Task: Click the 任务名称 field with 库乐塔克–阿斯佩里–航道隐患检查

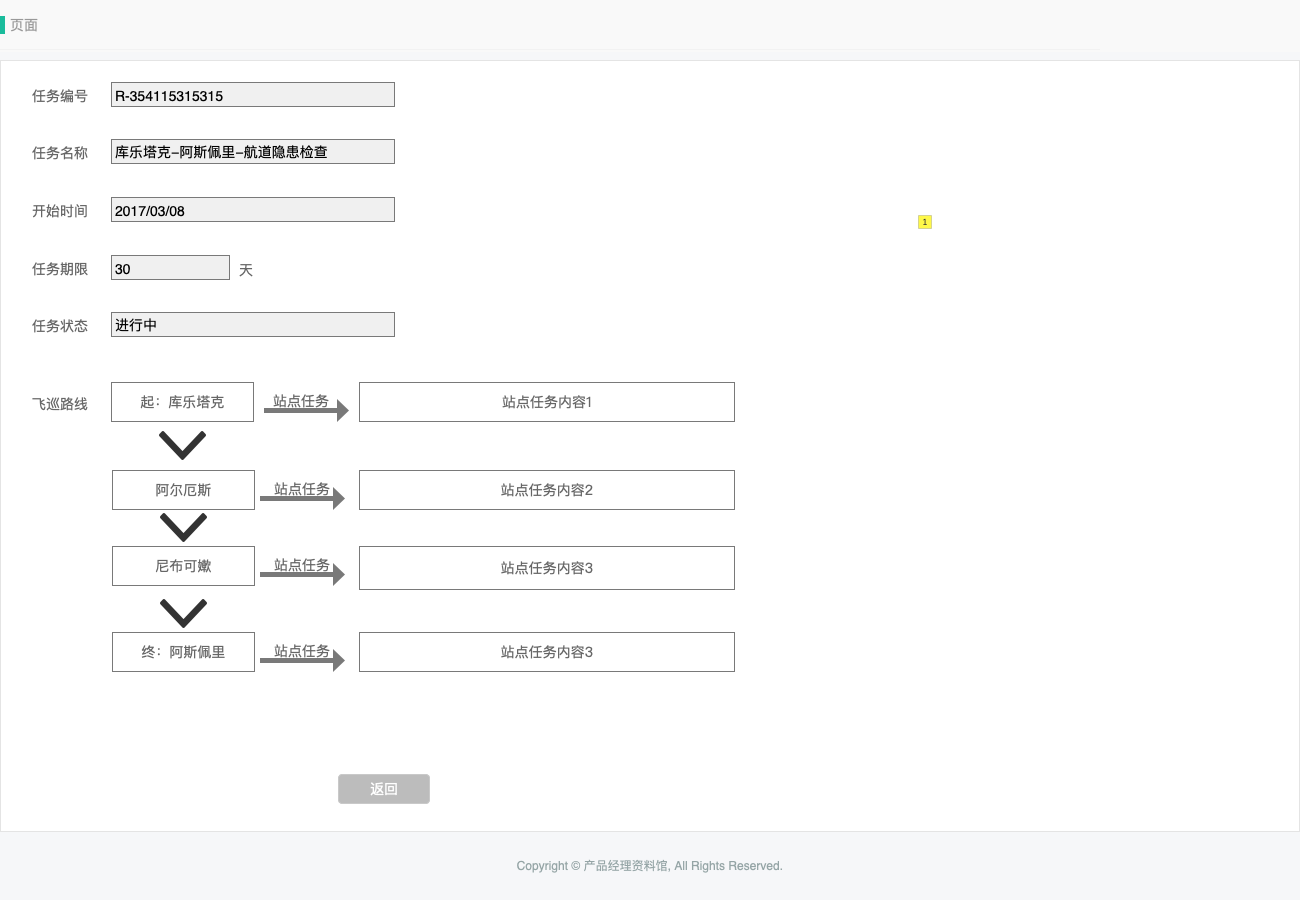Action: click(x=253, y=152)
